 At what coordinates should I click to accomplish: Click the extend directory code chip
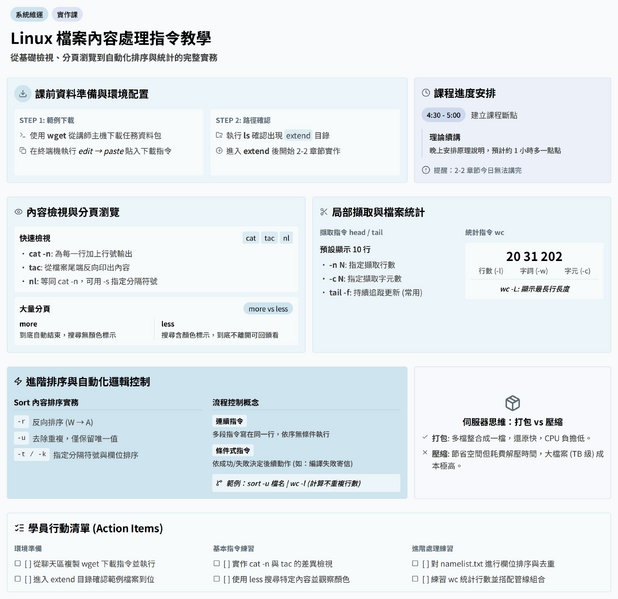coord(298,136)
